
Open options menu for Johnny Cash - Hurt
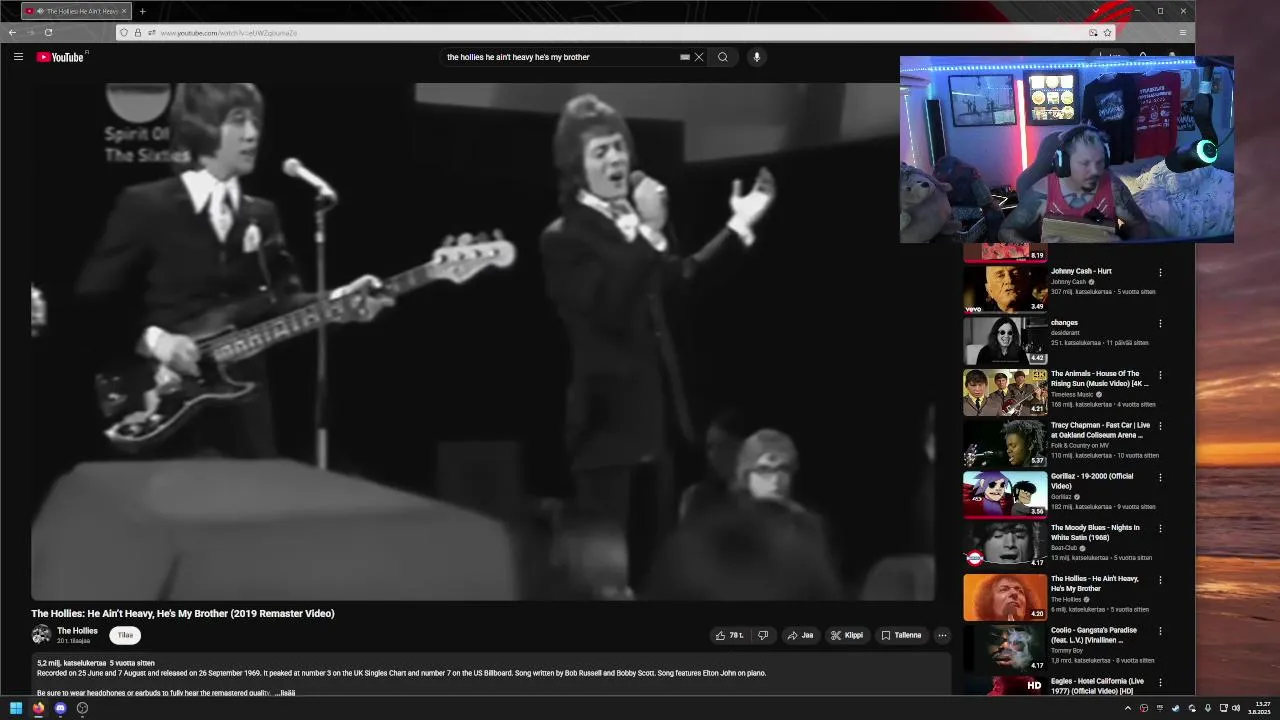coord(1160,272)
